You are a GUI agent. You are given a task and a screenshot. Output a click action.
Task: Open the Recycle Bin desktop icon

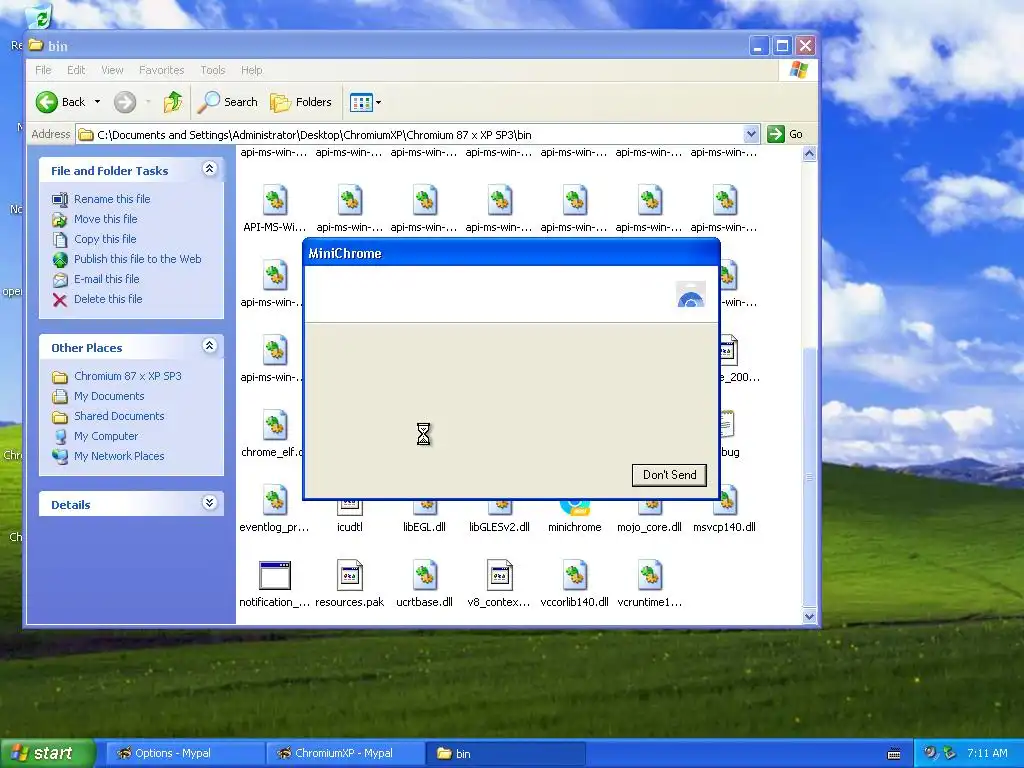(x=39, y=16)
